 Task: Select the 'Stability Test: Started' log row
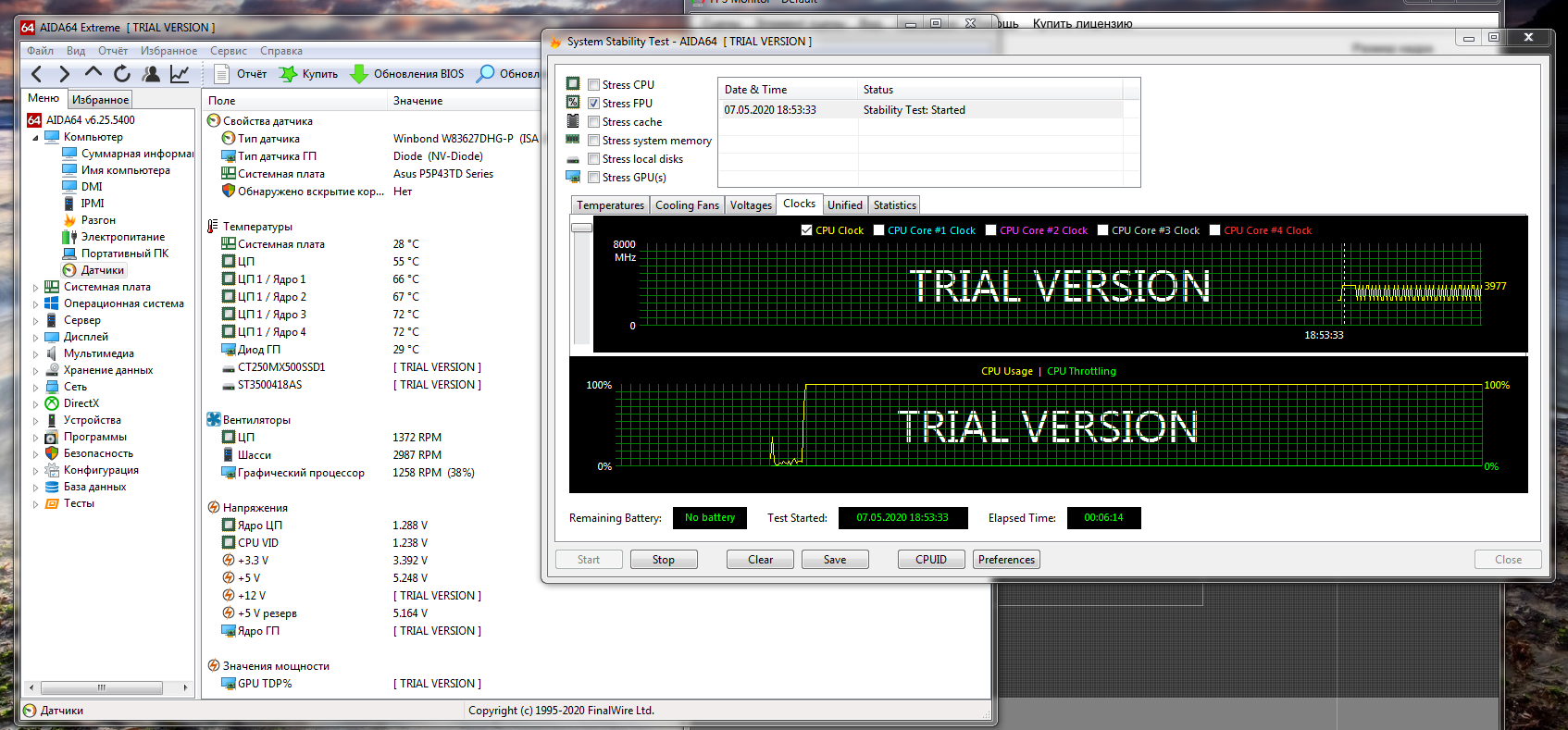(923, 110)
